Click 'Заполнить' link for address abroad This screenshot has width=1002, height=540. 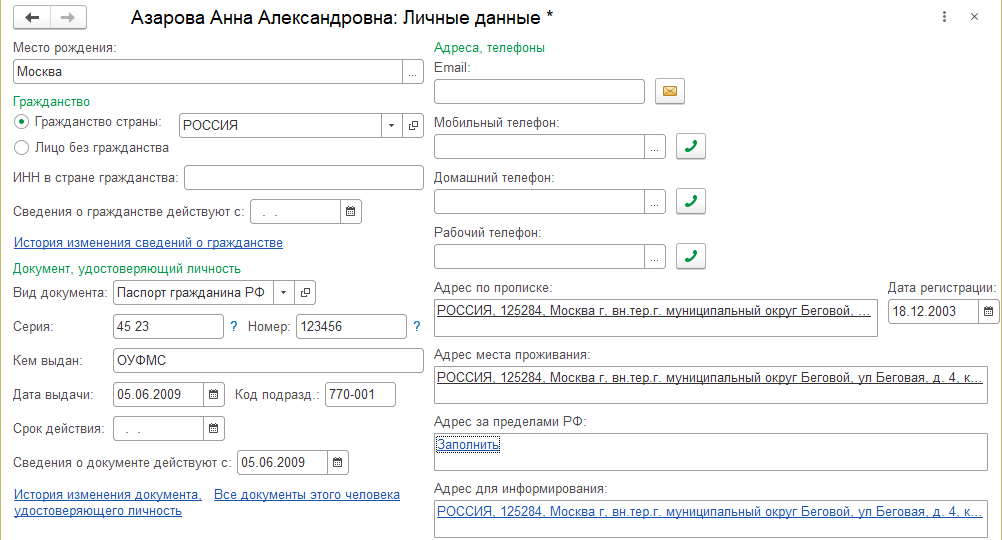point(468,445)
